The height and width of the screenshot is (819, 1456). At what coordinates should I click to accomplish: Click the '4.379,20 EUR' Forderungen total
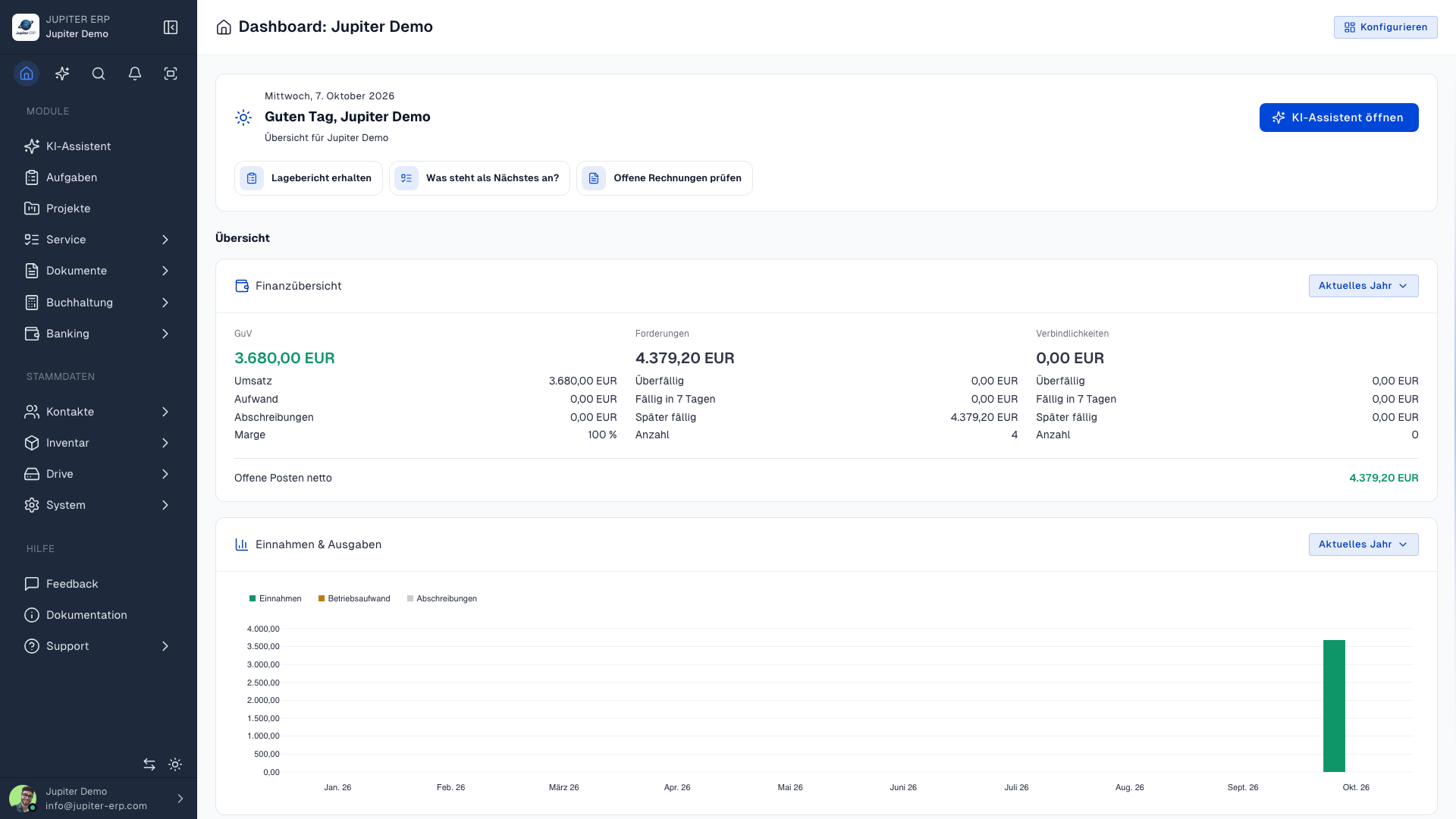(685, 358)
